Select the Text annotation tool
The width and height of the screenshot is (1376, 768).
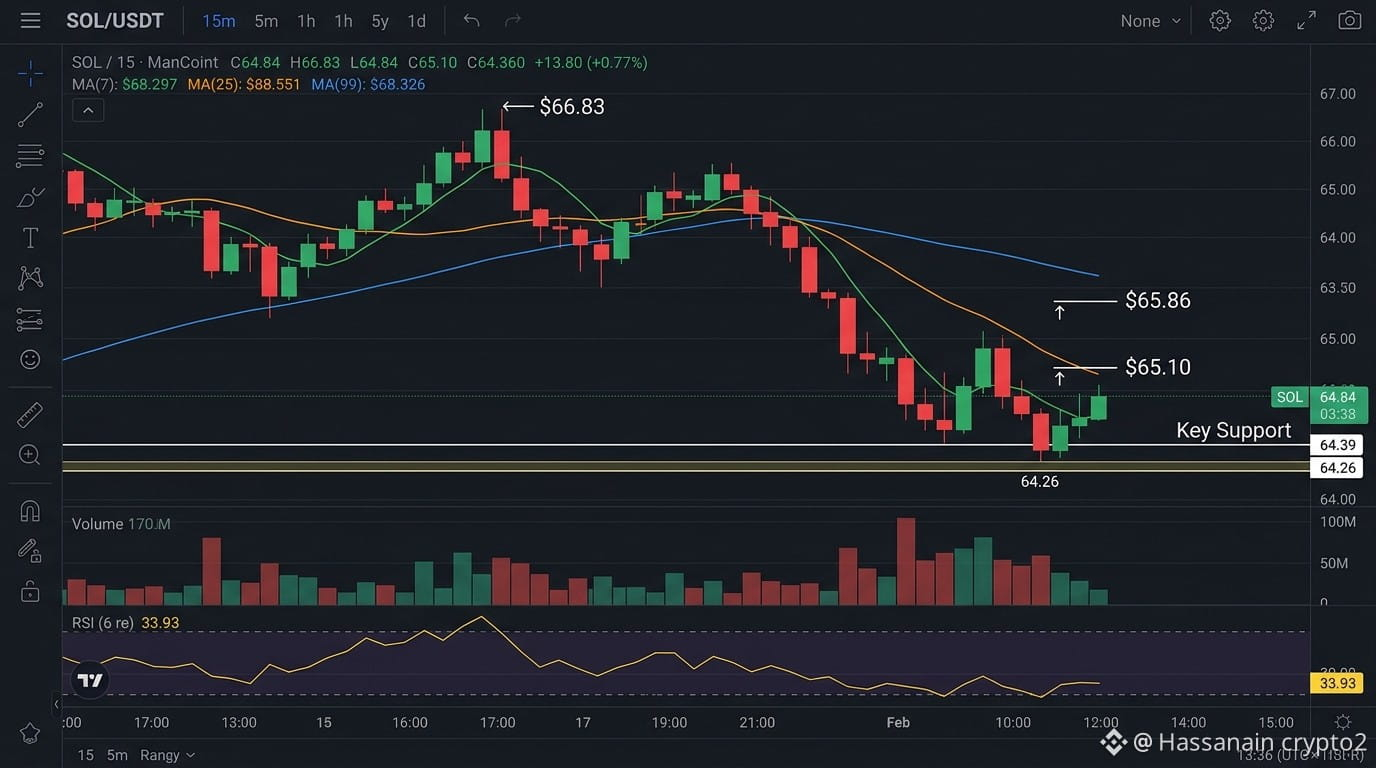[x=30, y=238]
